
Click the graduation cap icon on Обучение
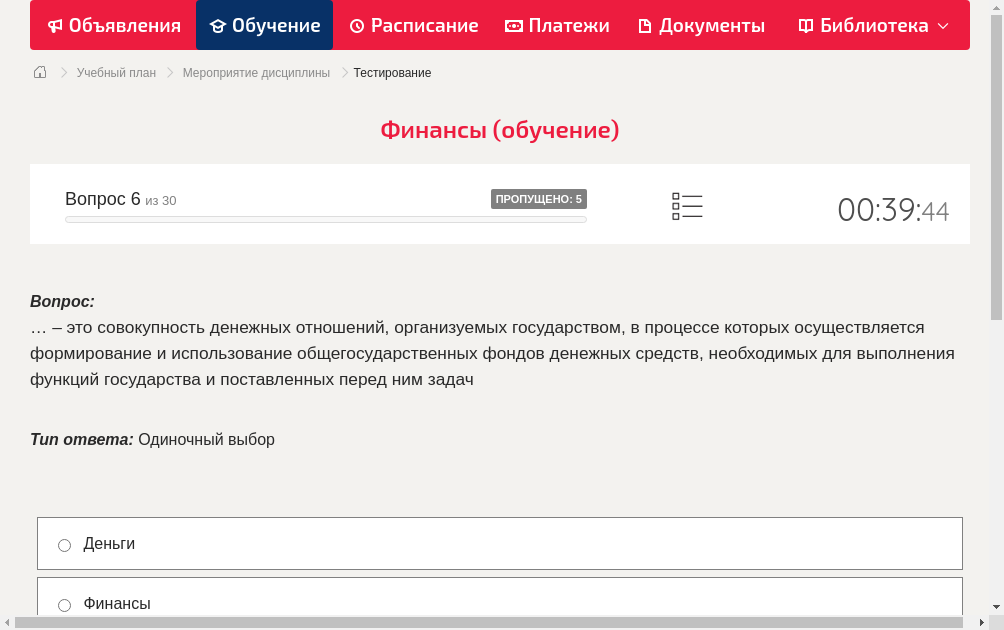point(220,25)
